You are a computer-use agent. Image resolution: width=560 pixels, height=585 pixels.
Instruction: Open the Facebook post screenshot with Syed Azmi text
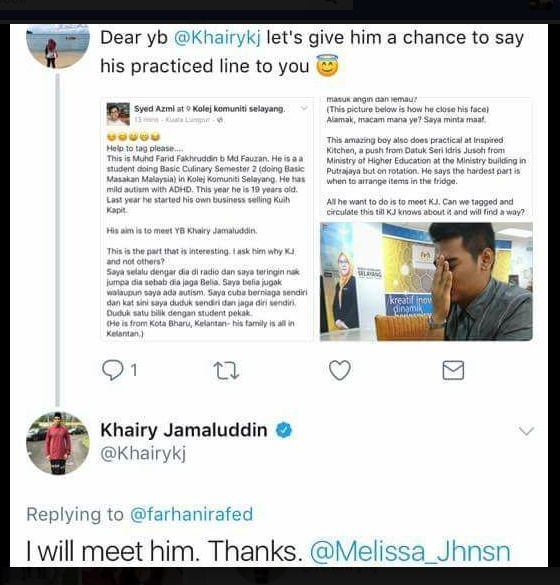(207, 219)
